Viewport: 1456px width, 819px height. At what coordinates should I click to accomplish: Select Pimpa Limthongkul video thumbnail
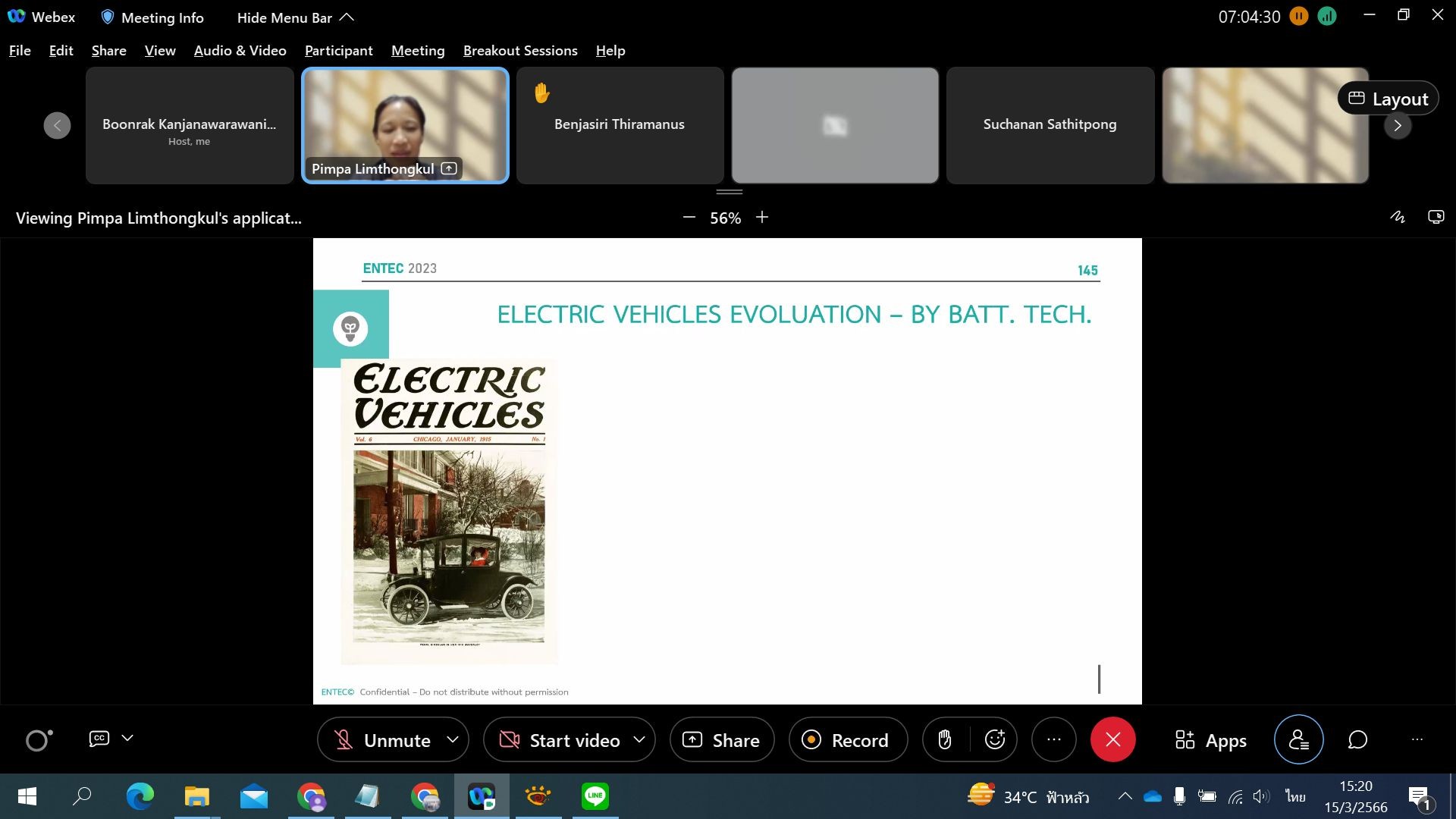[405, 126]
